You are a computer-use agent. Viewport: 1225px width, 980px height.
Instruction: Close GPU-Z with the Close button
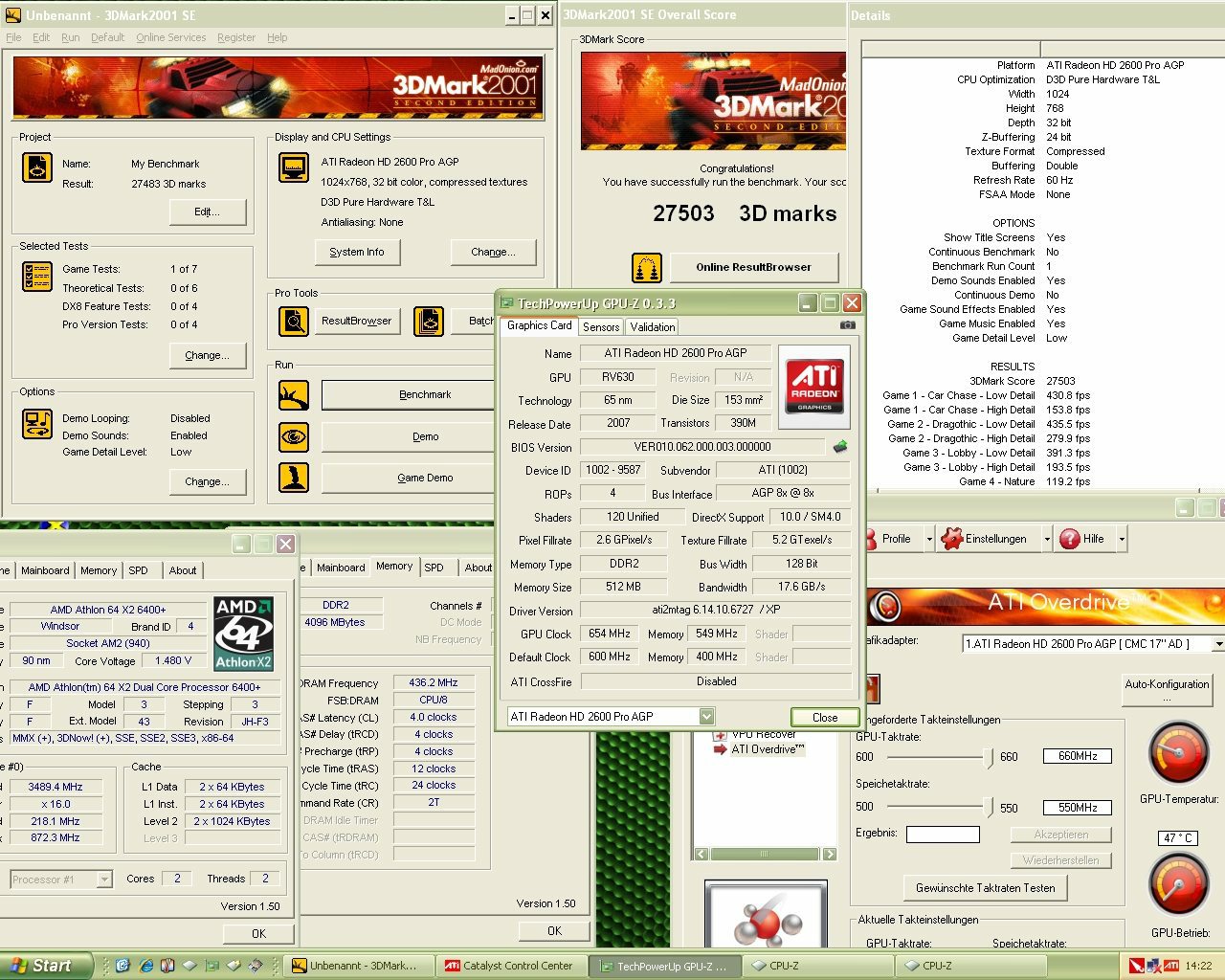tap(824, 717)
